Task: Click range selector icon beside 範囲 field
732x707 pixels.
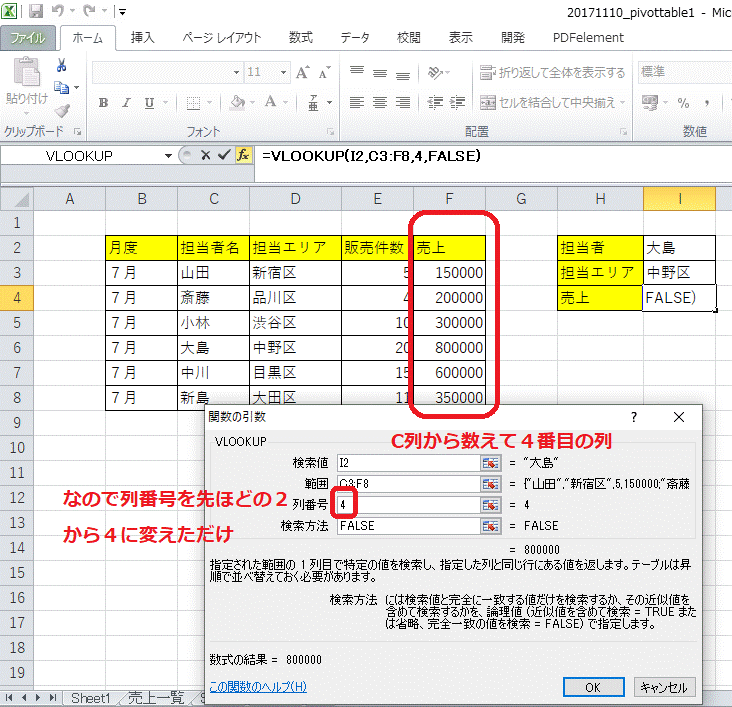Action: 490,484
